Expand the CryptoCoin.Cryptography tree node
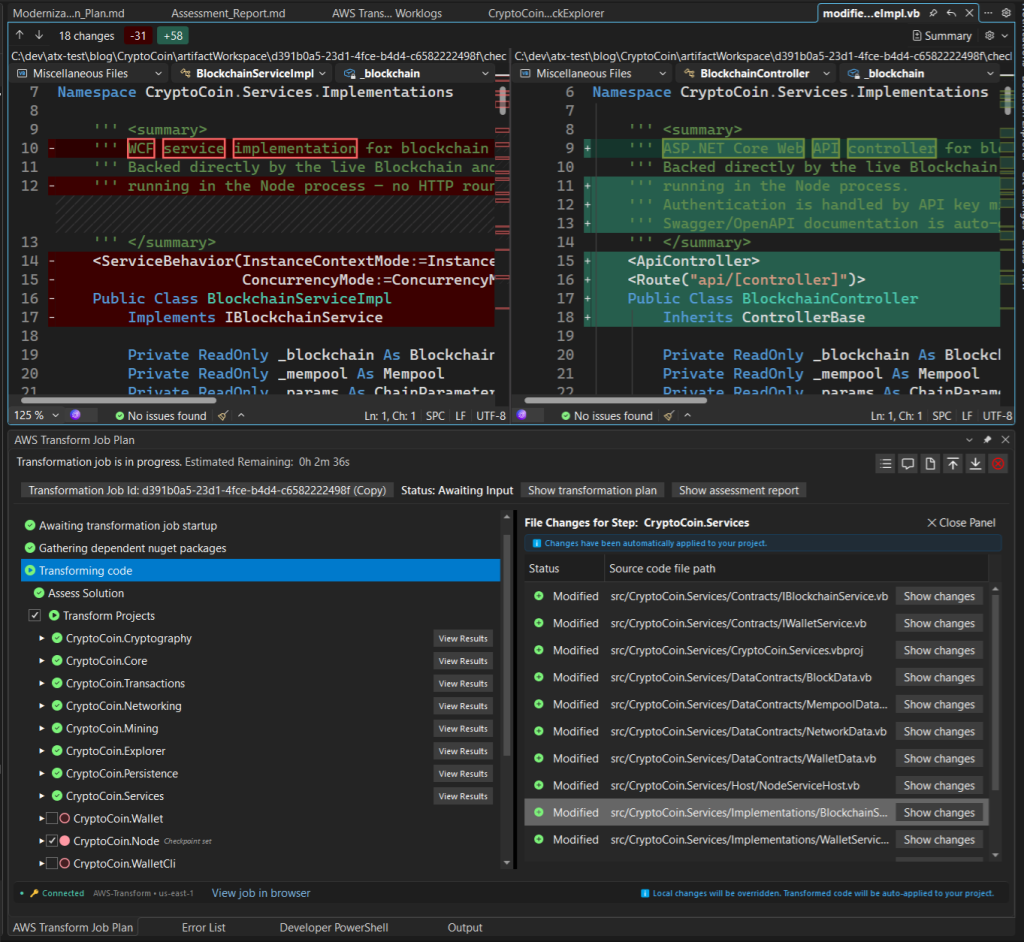Viewport: 1024px width, 942px height. (42, 638)
